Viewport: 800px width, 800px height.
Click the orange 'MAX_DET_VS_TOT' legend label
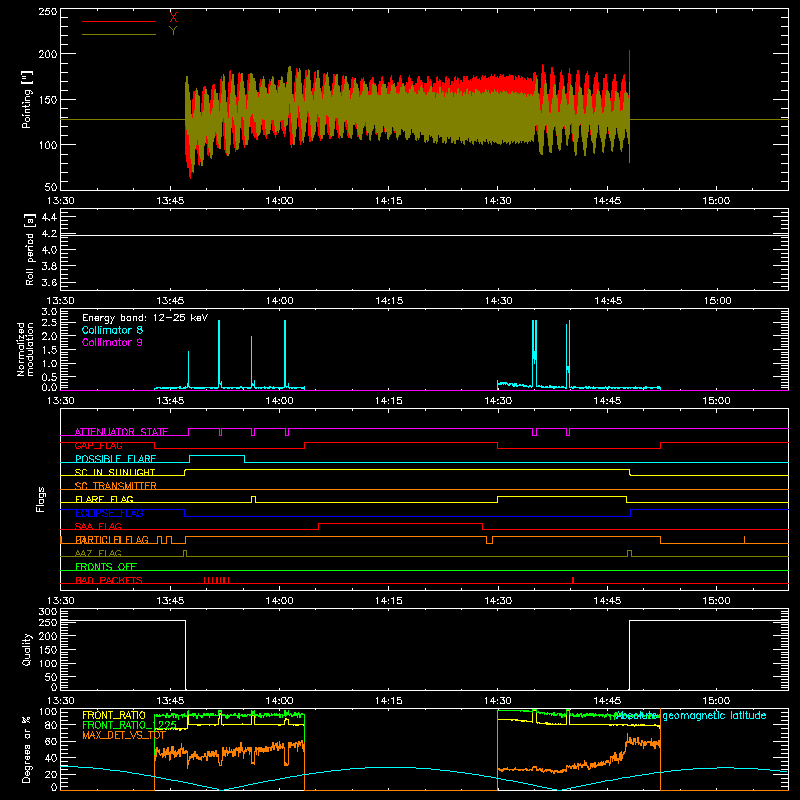123,735
